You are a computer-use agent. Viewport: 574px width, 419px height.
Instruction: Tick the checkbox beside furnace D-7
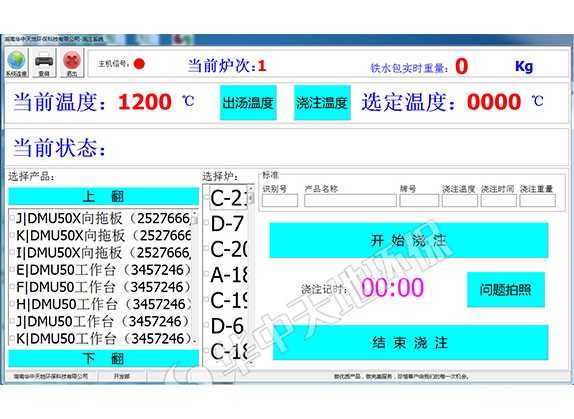206,223
